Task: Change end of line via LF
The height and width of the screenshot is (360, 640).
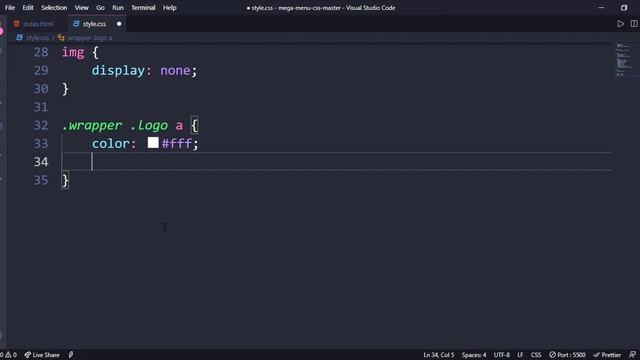Action: 520,355
